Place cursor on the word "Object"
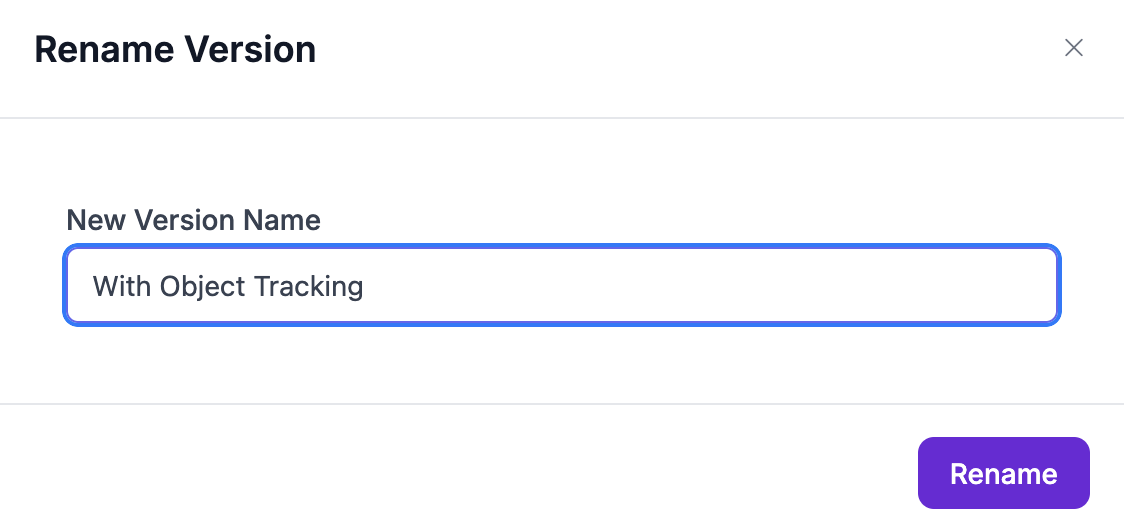The height and width of the screenshot is (526, 1124). [x=204, y=287]
